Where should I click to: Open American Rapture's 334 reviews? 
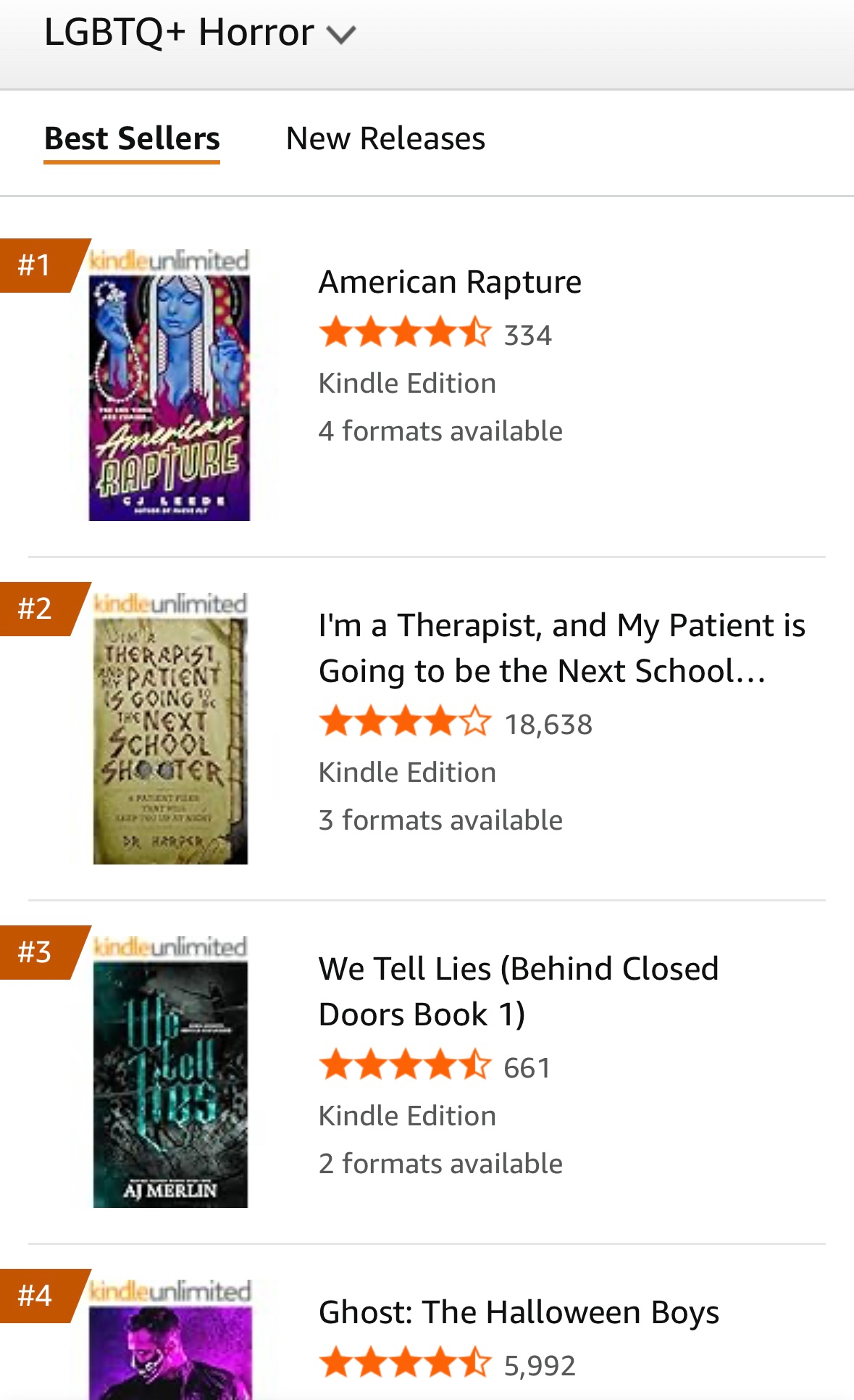528,336
